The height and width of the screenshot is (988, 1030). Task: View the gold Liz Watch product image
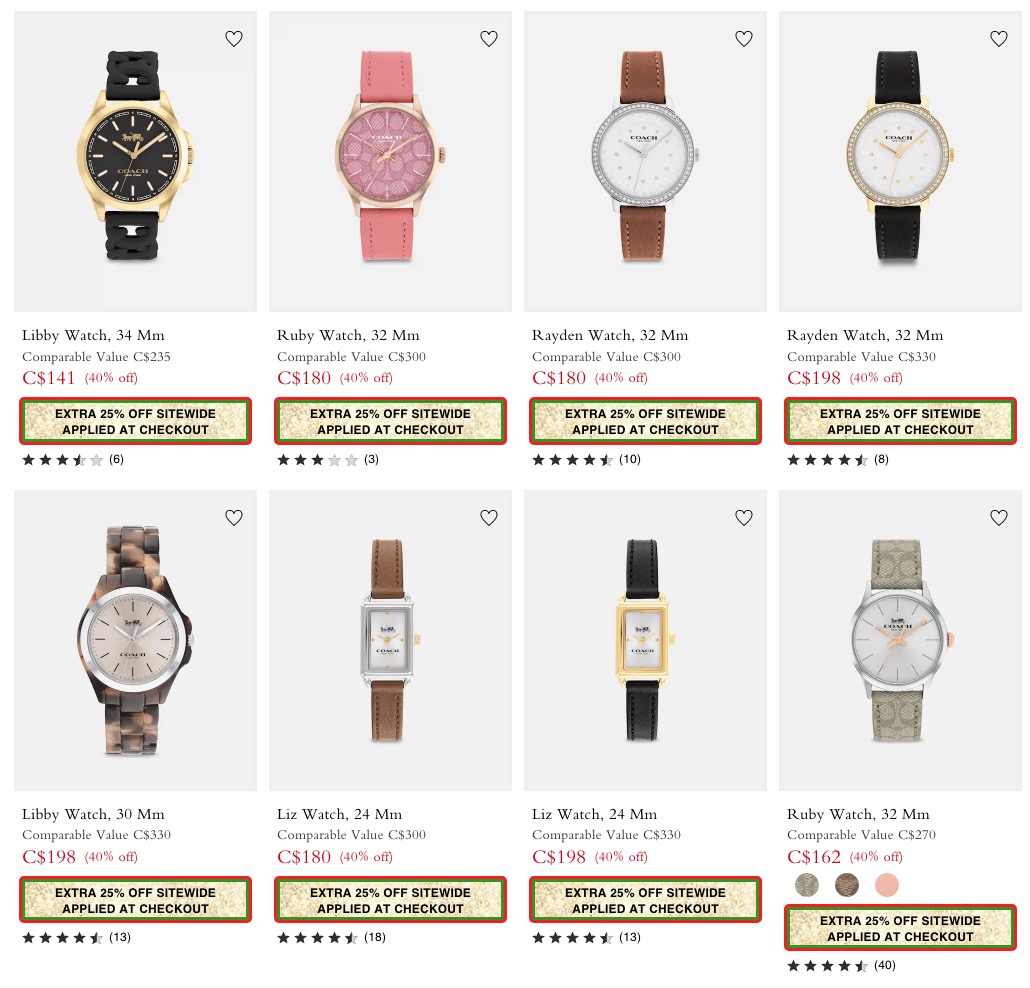pyautogui.click(x=645, y=640)
